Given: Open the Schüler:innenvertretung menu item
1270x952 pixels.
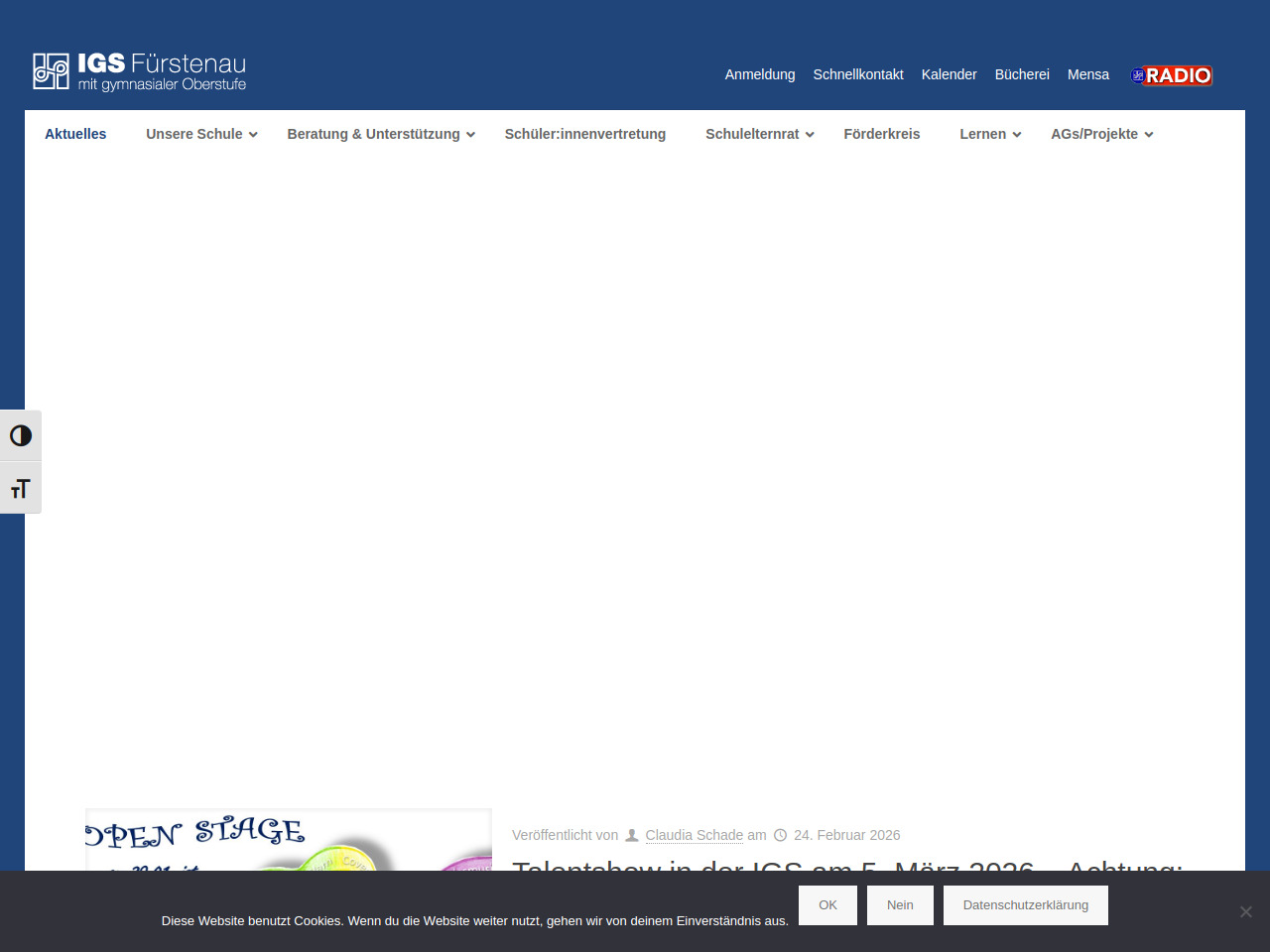Looking at the screenshot, I should click(584, 134).
